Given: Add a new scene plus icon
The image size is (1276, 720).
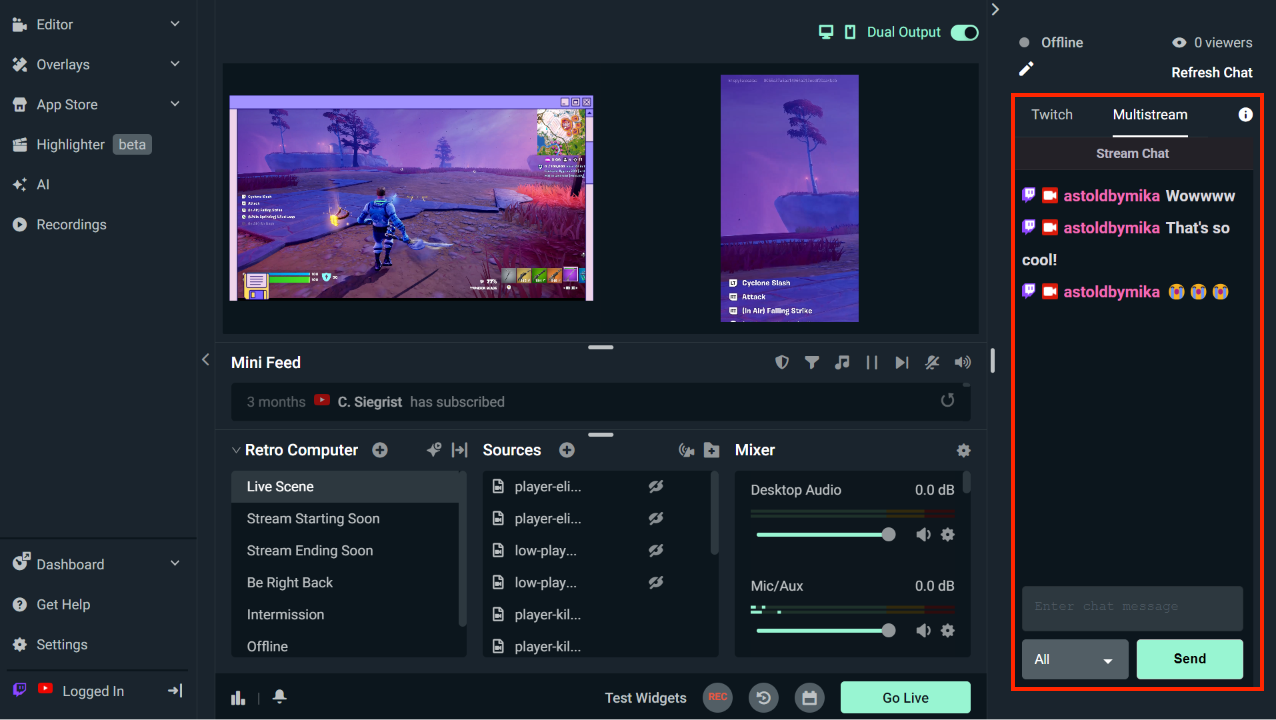Looking at the screenshot, I should [x=380, y=450].
